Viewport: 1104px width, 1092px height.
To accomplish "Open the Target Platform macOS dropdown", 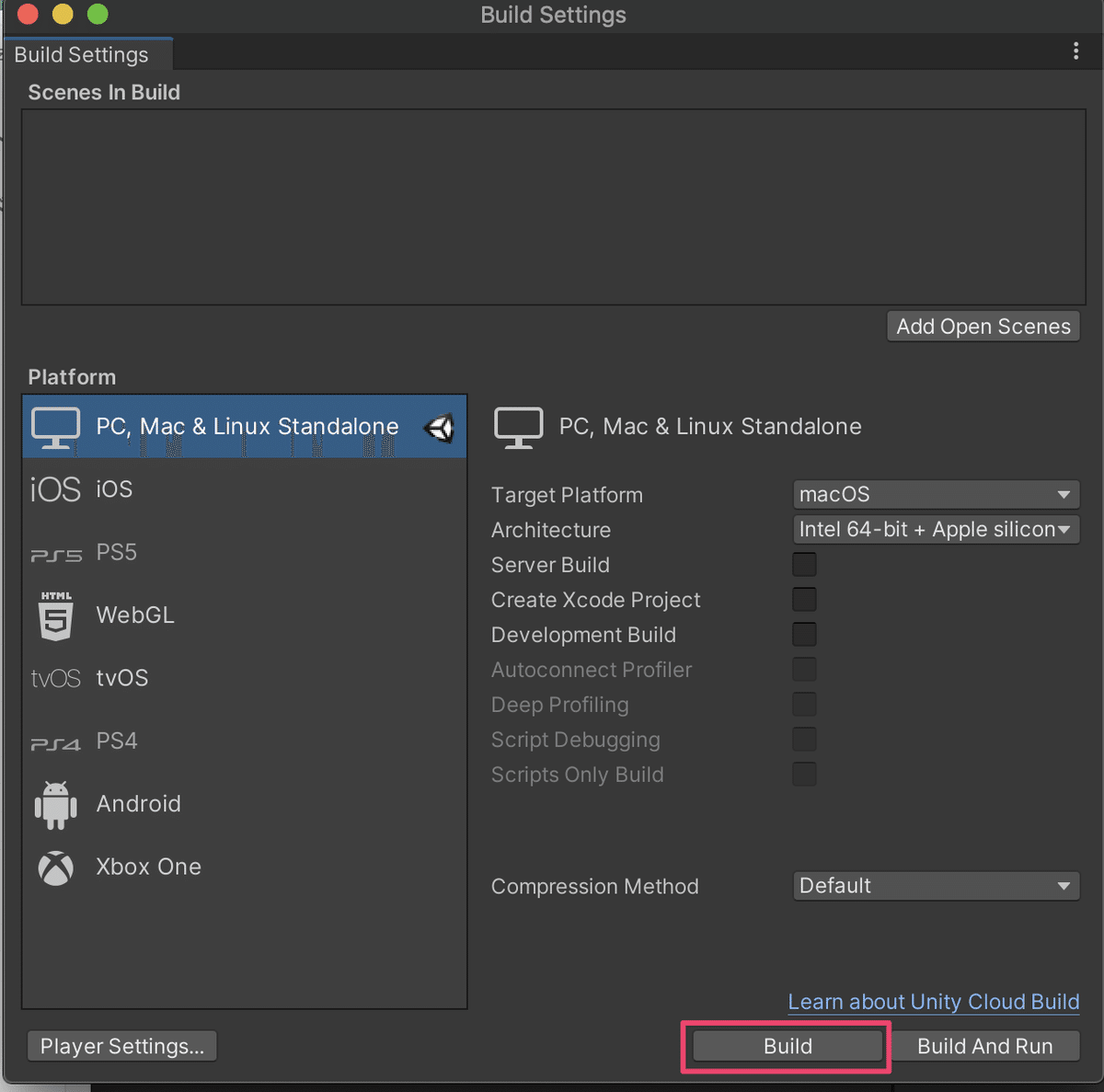I will tap(936, 495).
